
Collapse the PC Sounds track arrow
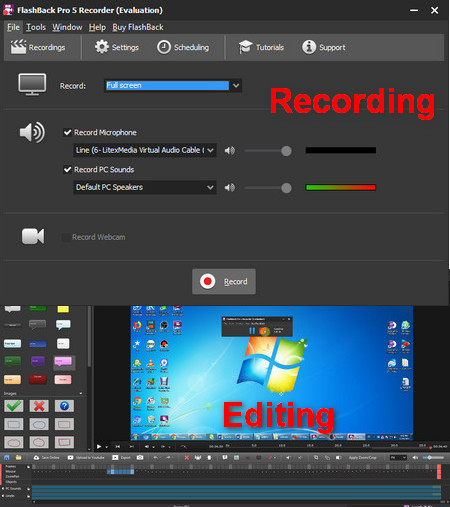[x=3, y=489]
